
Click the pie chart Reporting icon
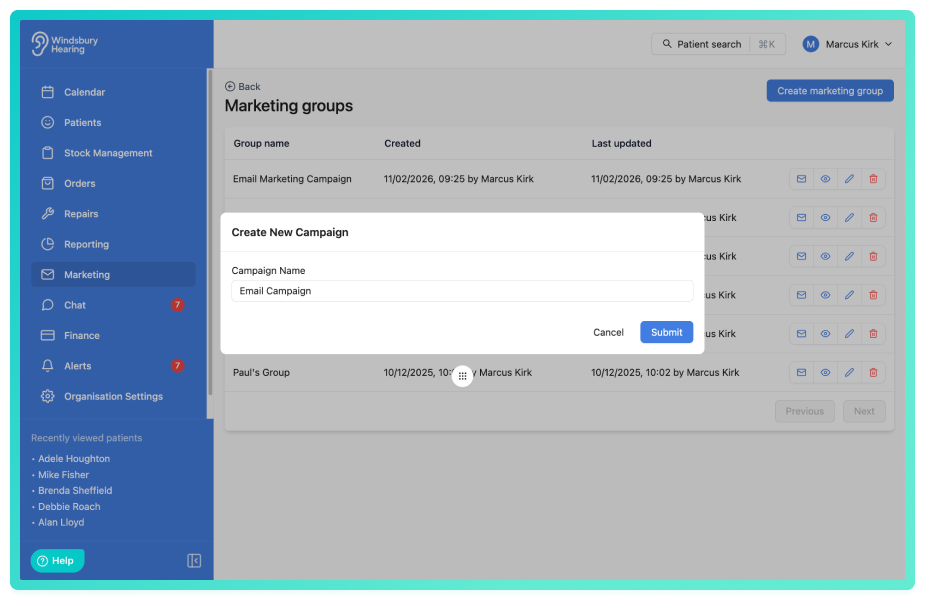48,244
